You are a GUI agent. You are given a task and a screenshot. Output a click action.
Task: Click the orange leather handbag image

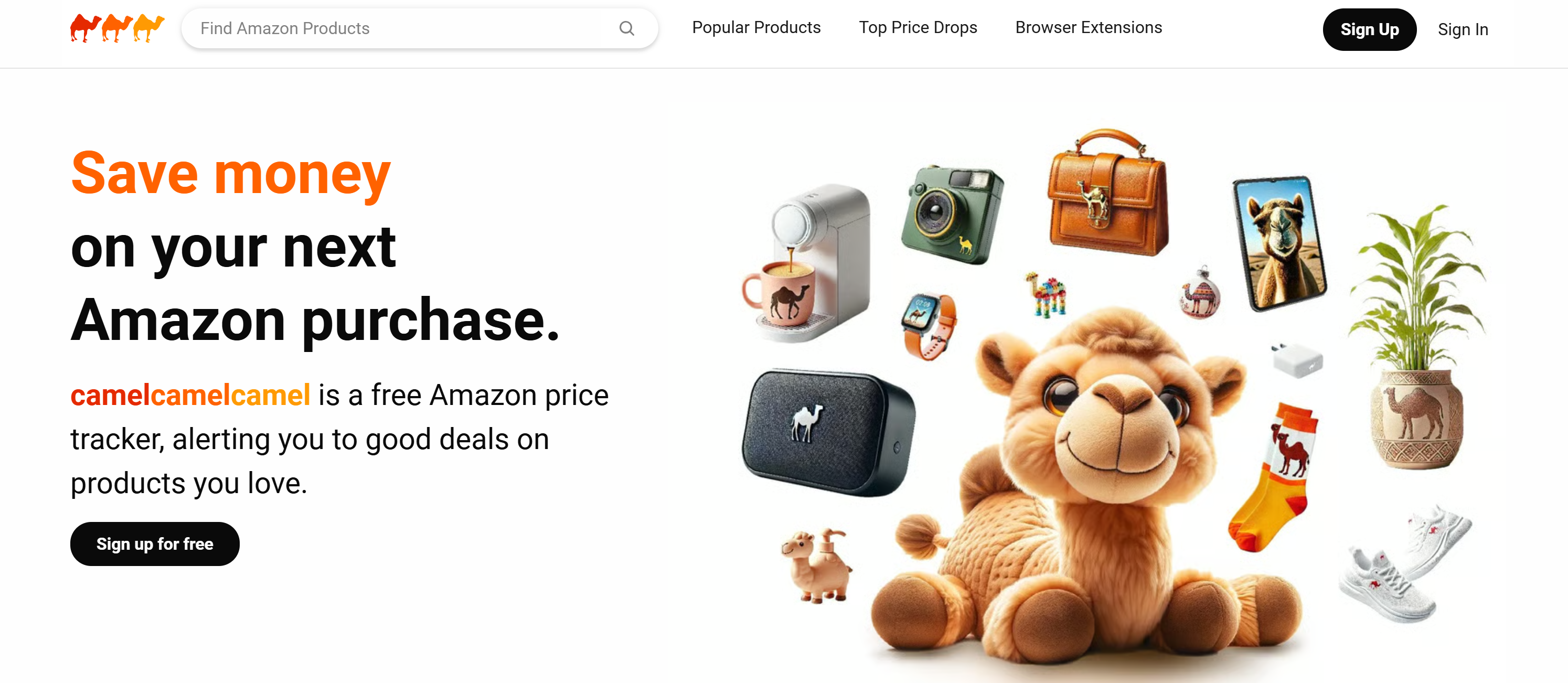point(1106,192)
